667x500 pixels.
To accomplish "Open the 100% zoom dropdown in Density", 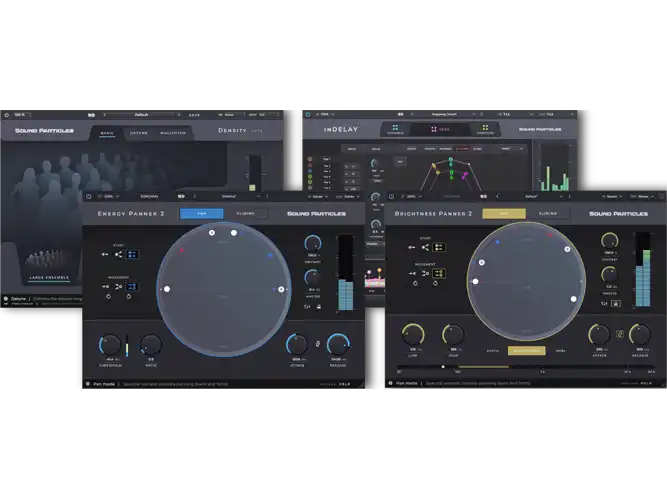I will pyautogui.click(x=22, y=115).
